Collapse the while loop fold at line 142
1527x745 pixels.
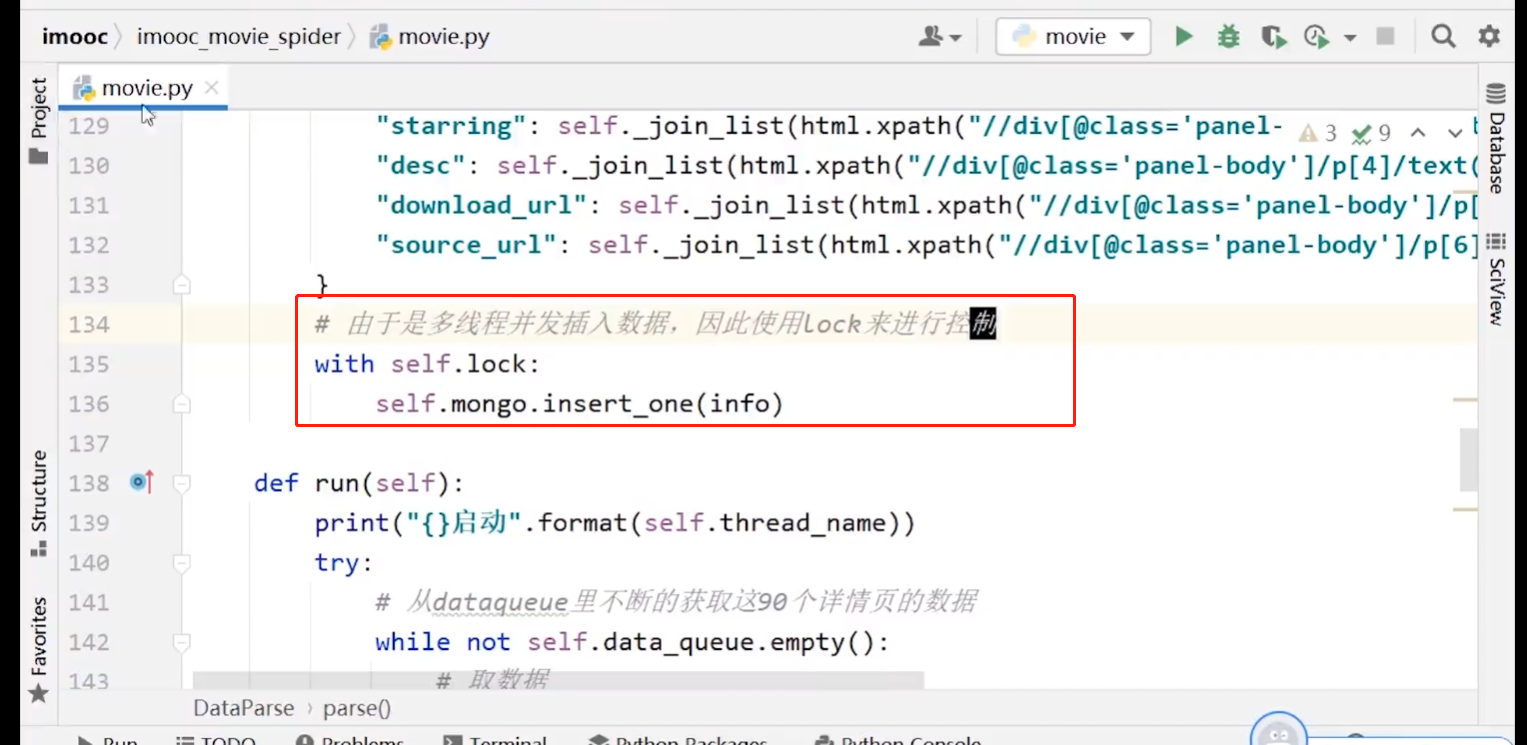(x=181, y=642)
